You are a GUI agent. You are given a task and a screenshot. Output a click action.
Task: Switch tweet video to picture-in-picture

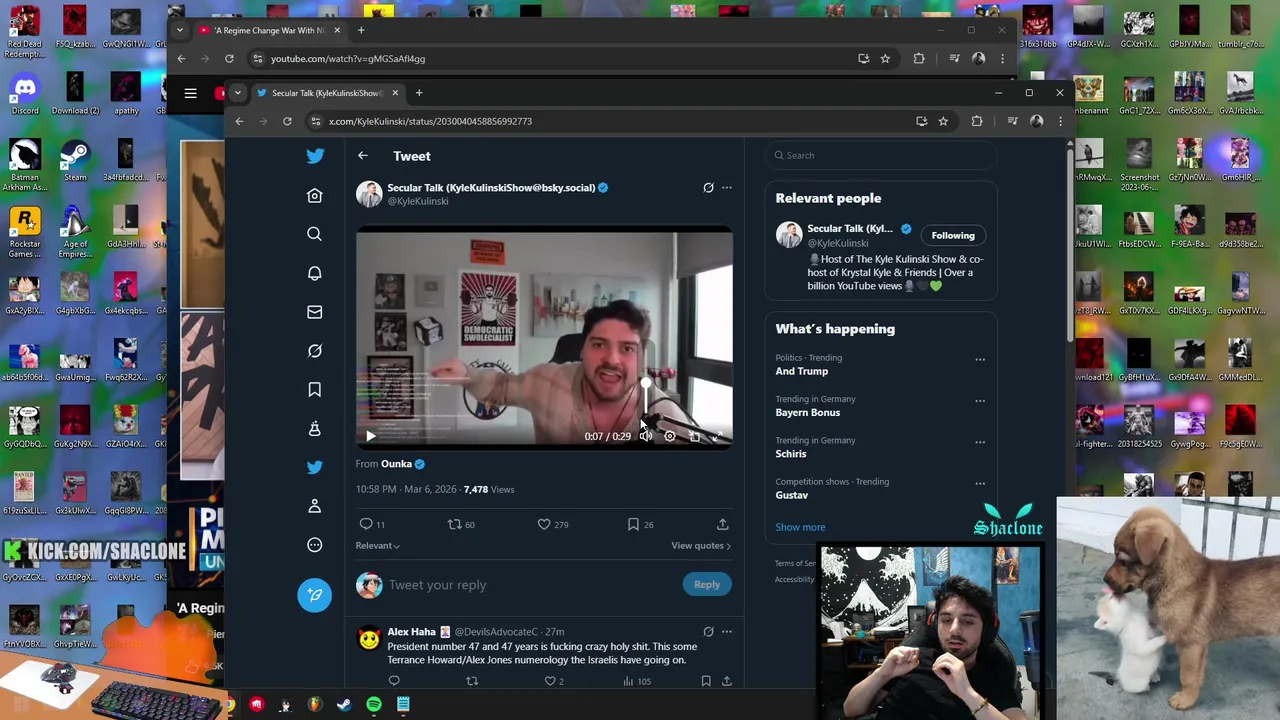695,436
